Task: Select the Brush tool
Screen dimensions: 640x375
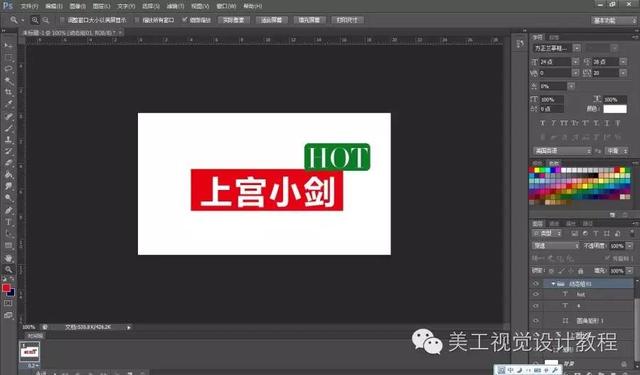Action: click(8, 128)
